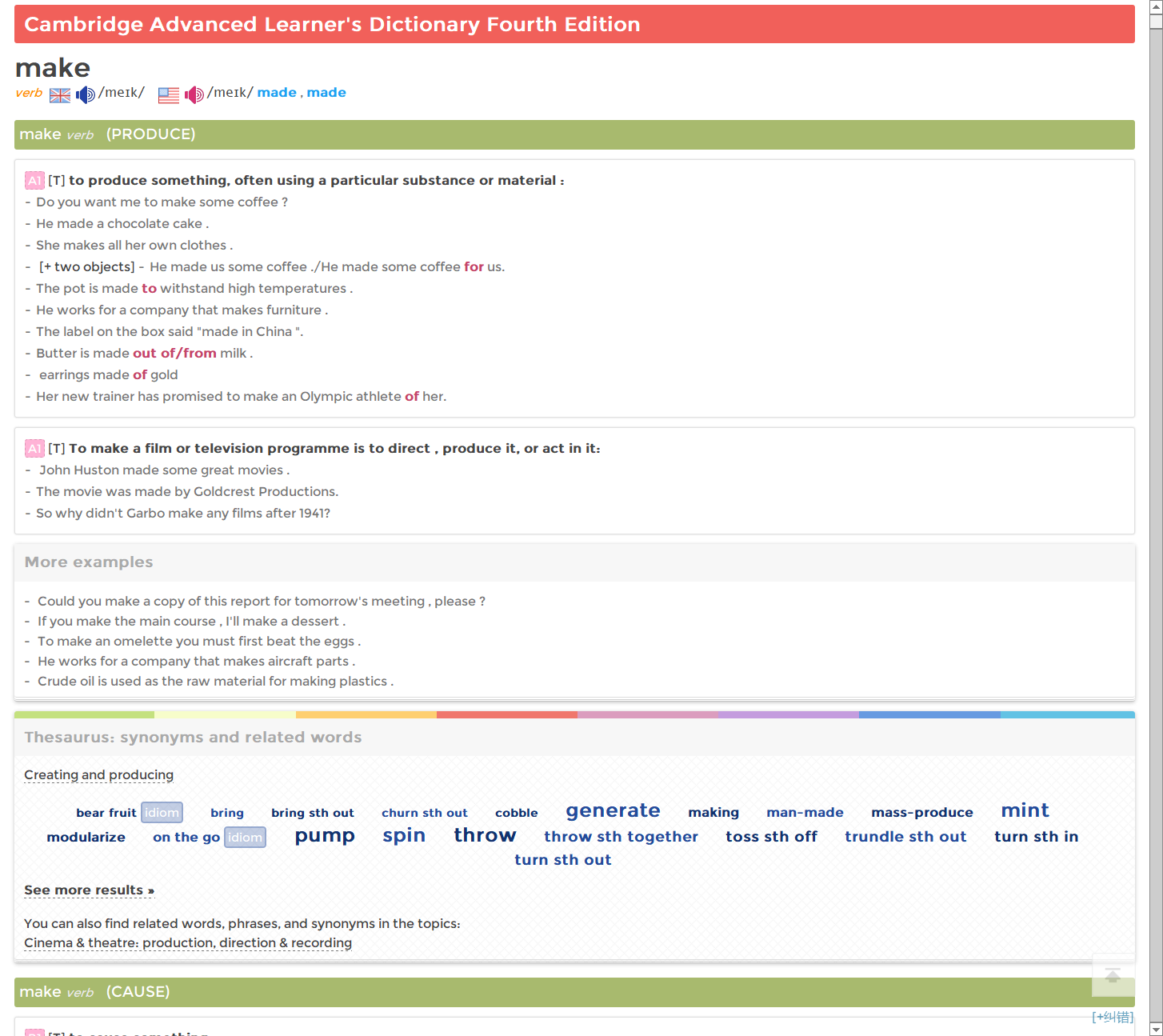1163x1036 pixels.
Task: Open the Cinema & theatre topic link
Action: click(x=188, y=943)
